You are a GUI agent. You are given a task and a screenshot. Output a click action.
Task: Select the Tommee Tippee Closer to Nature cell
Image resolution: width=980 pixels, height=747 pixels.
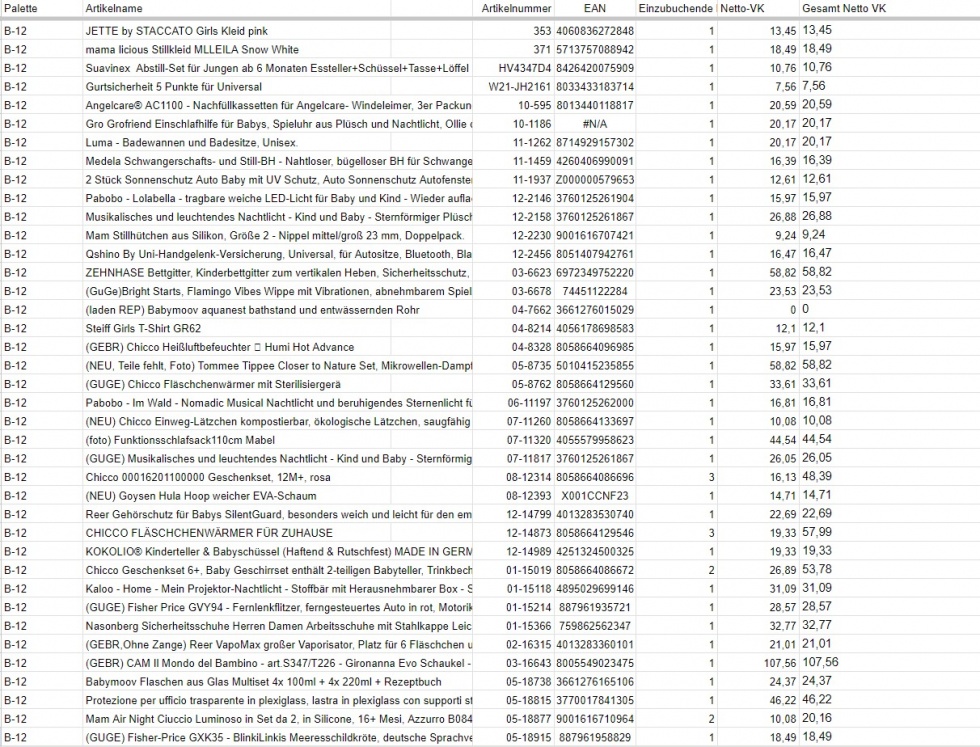click(278, 366)
